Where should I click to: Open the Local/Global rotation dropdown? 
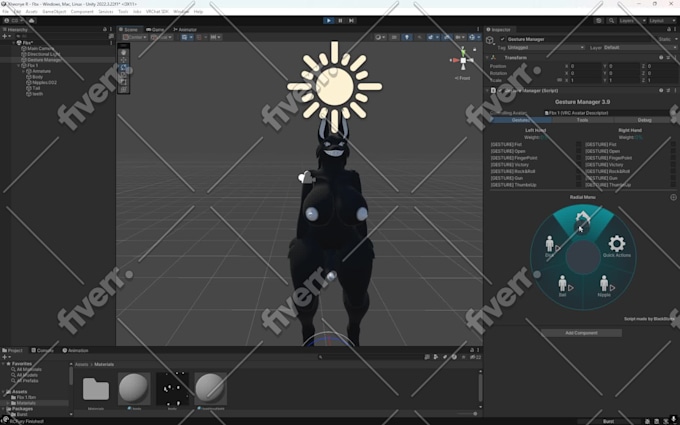tap(162, 37)
